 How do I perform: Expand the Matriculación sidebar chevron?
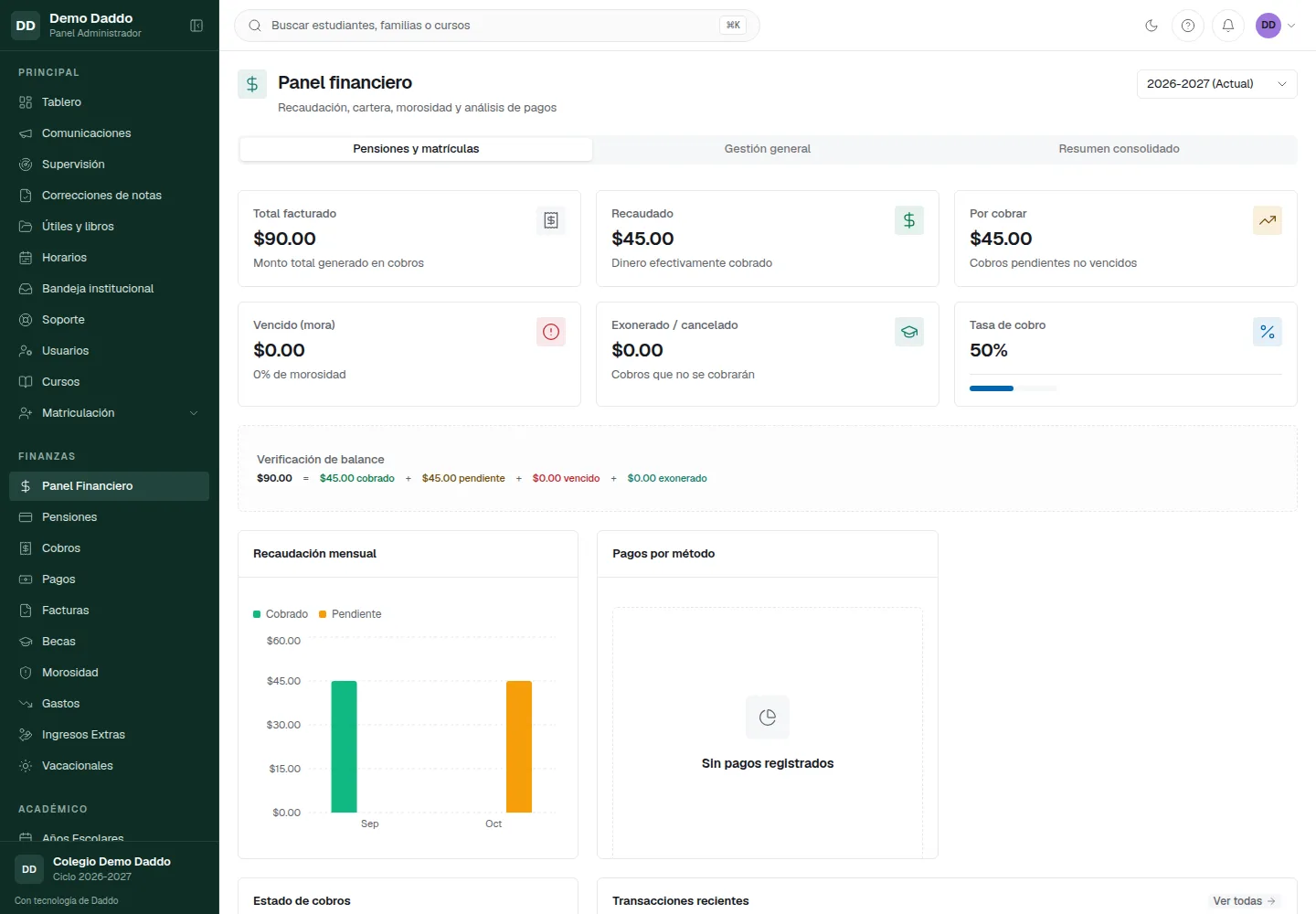tap(194, 413)
